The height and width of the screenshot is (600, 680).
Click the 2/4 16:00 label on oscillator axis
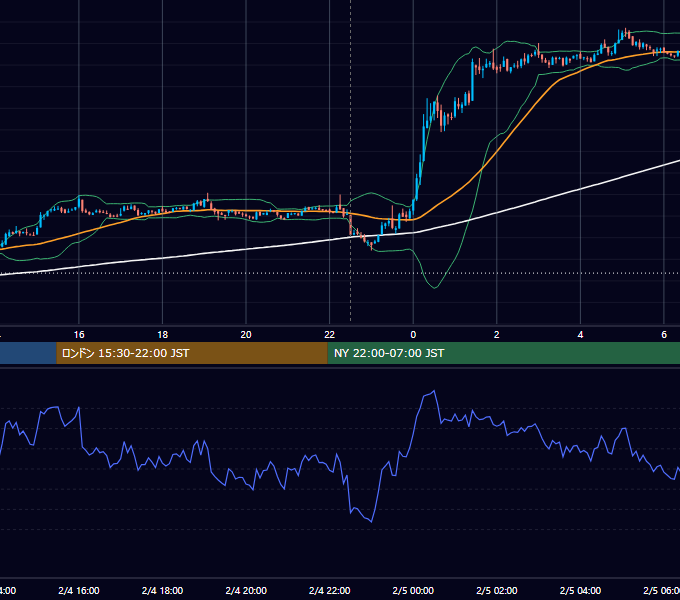[79, 590]
